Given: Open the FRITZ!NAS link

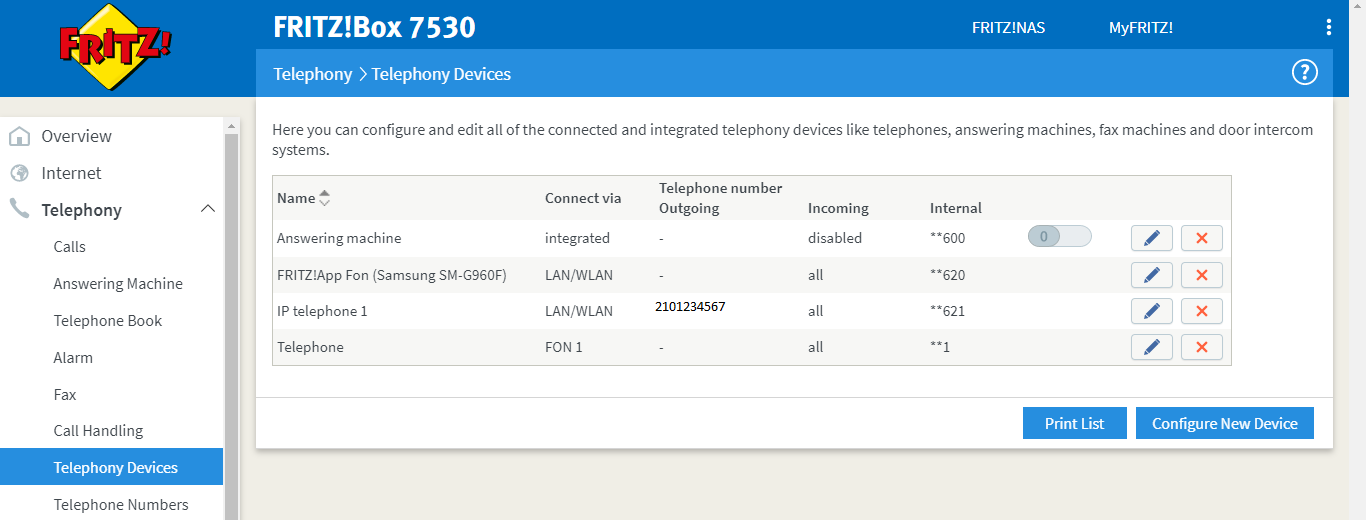Looking at the screenshot, I should 1008,27.
